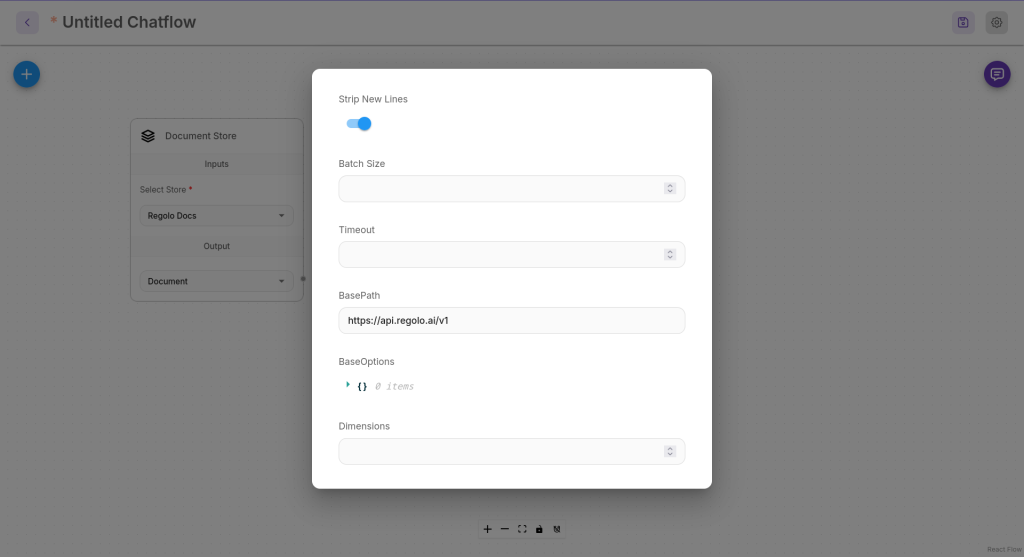Focus the Batch Size input field
Viewport: 1024px width, 557px height.
pos(511,189)
